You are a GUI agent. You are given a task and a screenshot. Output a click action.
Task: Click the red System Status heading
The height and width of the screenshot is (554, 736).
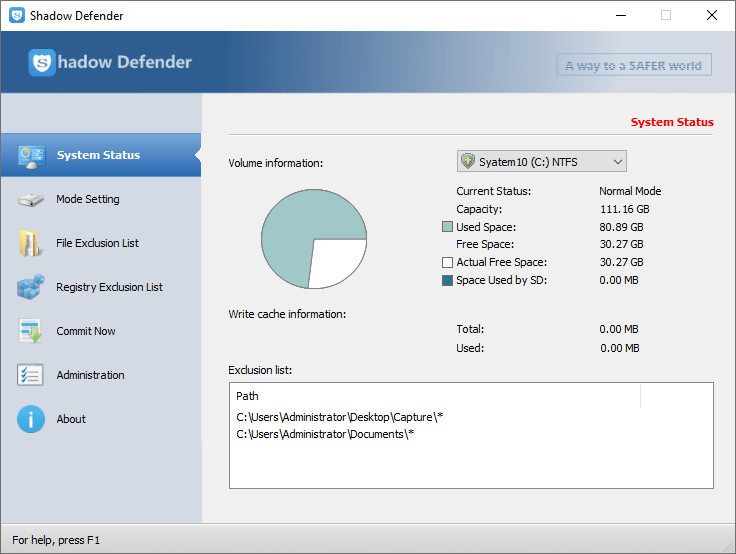pyautogui.click(x=672, y=122)
